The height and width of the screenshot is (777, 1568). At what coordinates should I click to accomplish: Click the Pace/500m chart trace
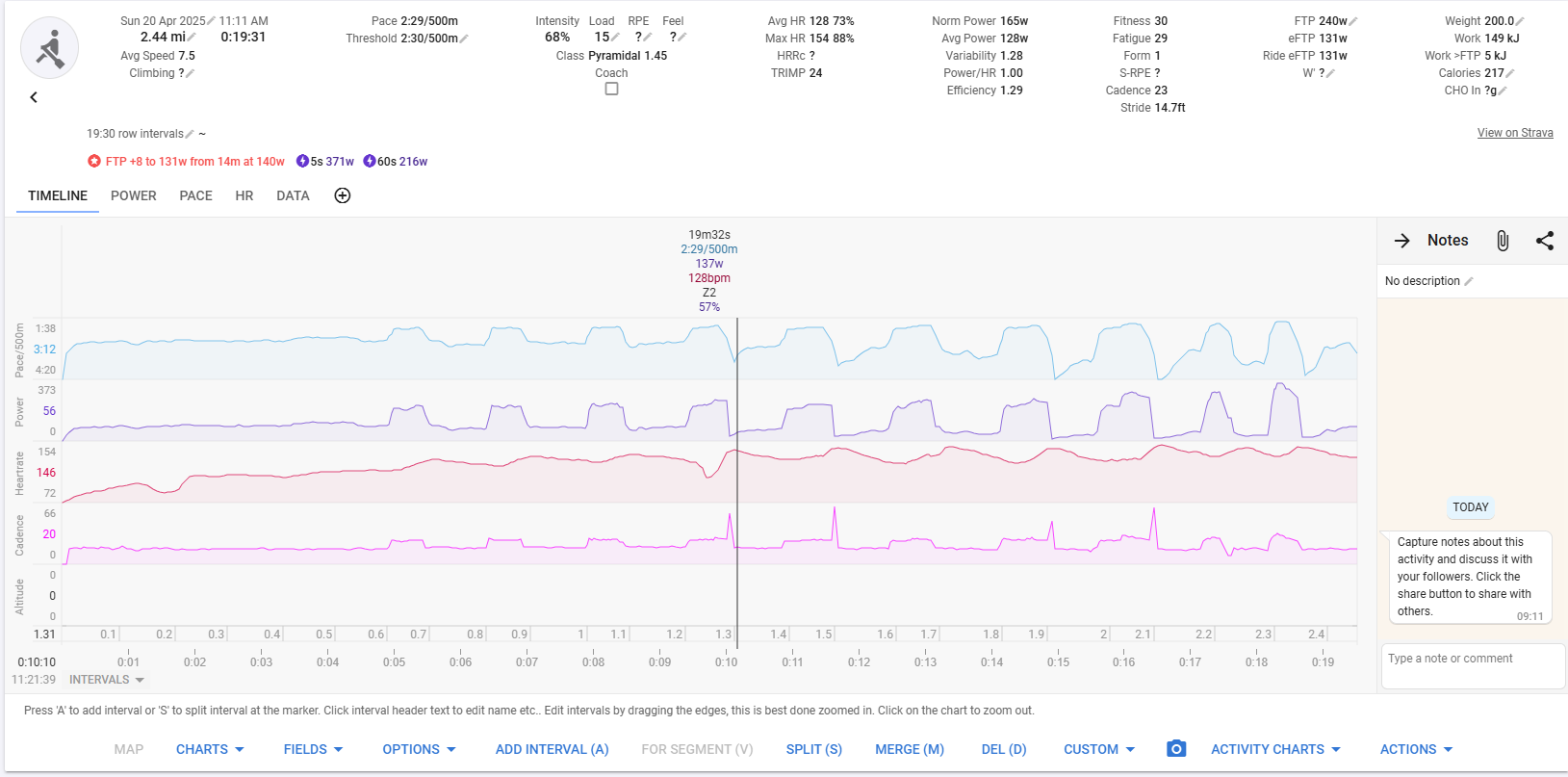[x=709, y=349]
